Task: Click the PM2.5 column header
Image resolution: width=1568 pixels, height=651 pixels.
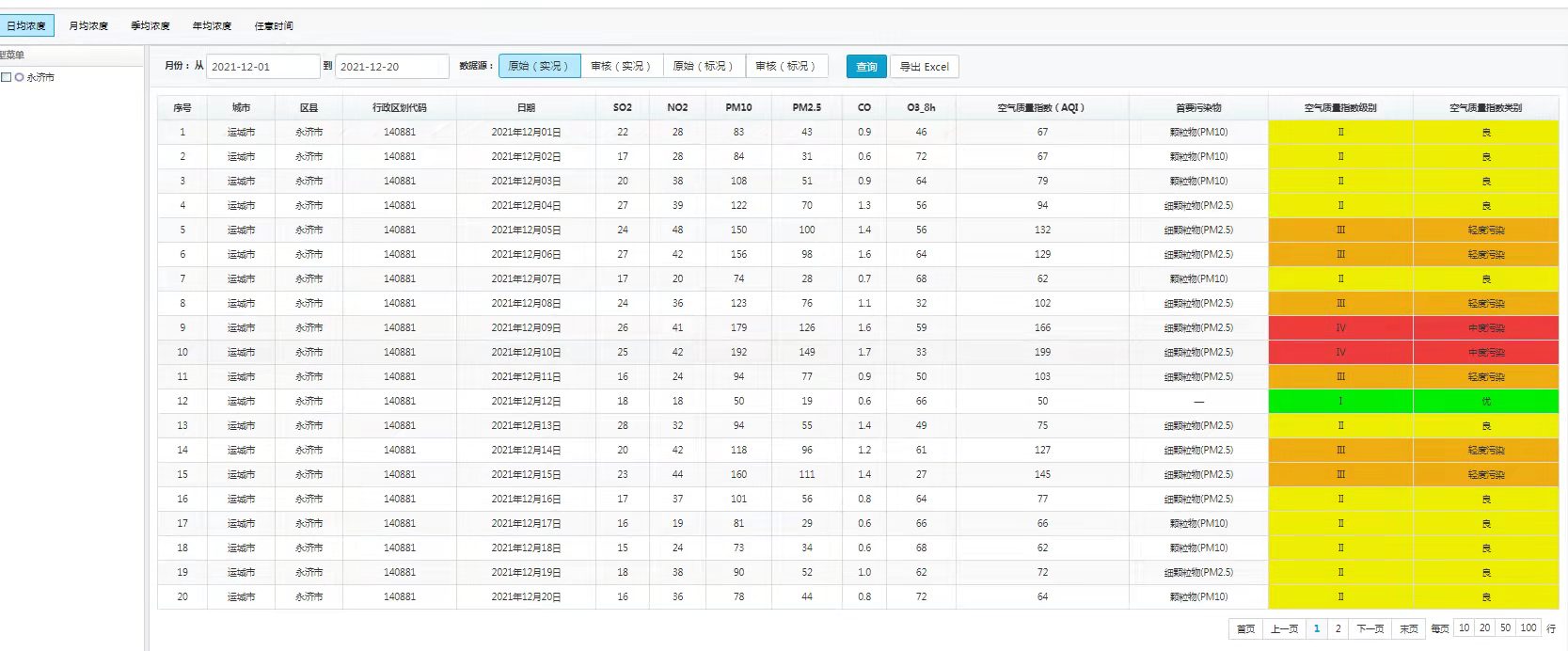Action: pos(807,107)
